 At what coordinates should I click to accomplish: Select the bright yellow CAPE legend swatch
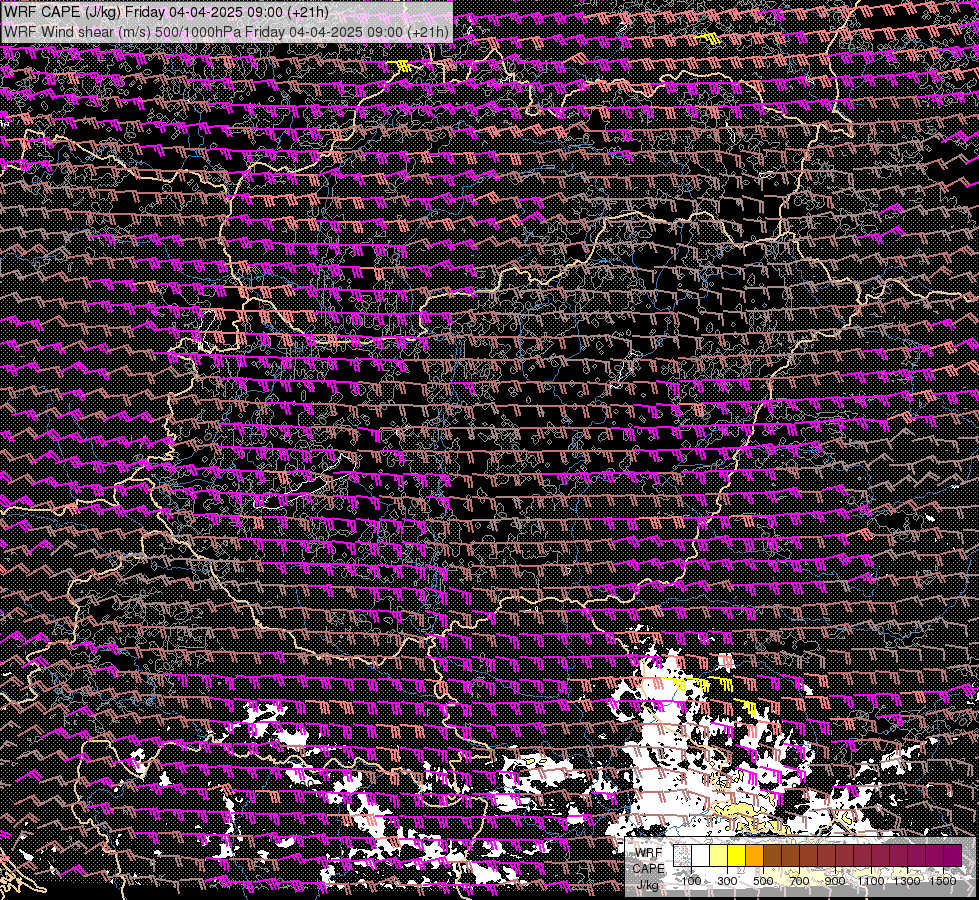[737, 856]
